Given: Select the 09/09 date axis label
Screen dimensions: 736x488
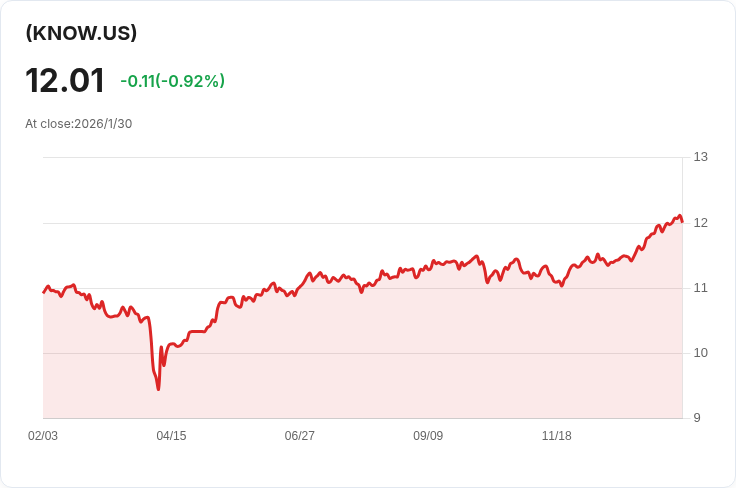Looking at the screenshot, I should (x=428, y=436).
